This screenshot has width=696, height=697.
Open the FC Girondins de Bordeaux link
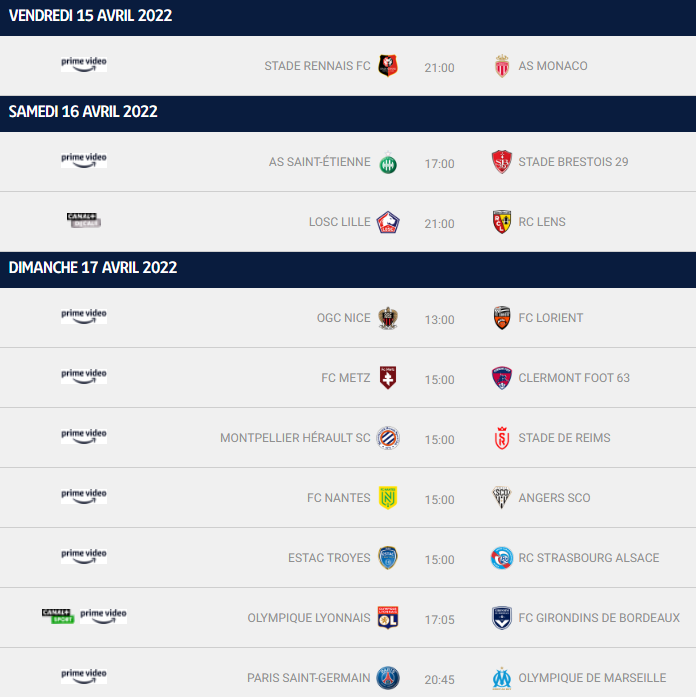click(x=599, y=617)
